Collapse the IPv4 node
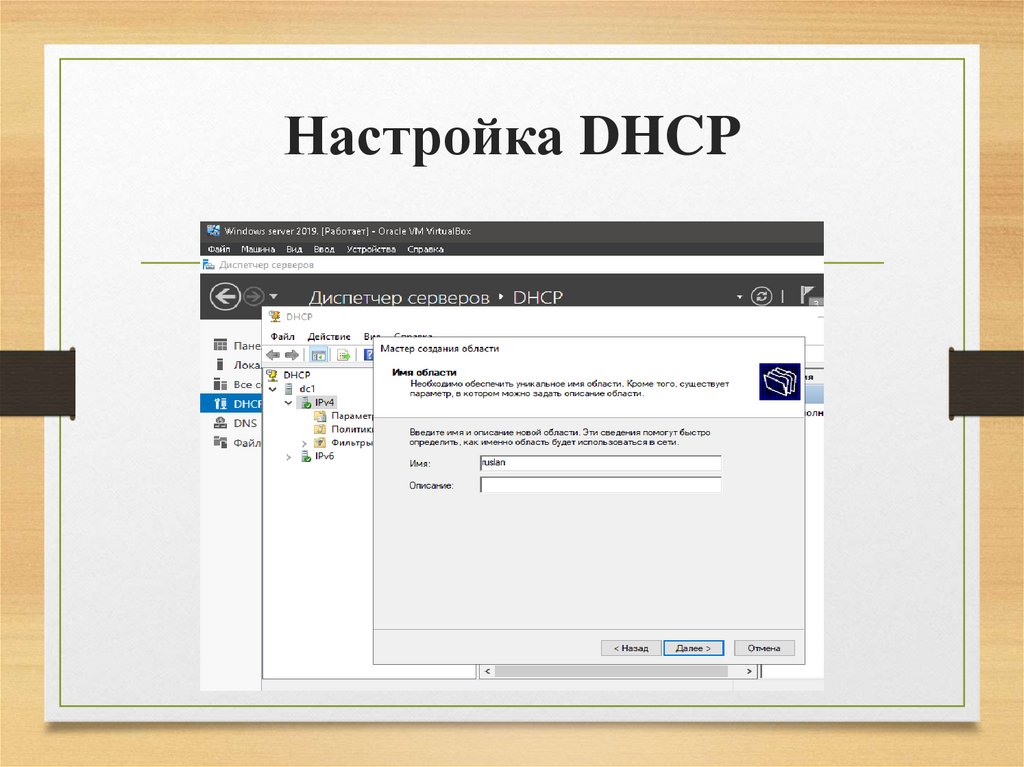1024x767 pixels. tap(288, 402)
